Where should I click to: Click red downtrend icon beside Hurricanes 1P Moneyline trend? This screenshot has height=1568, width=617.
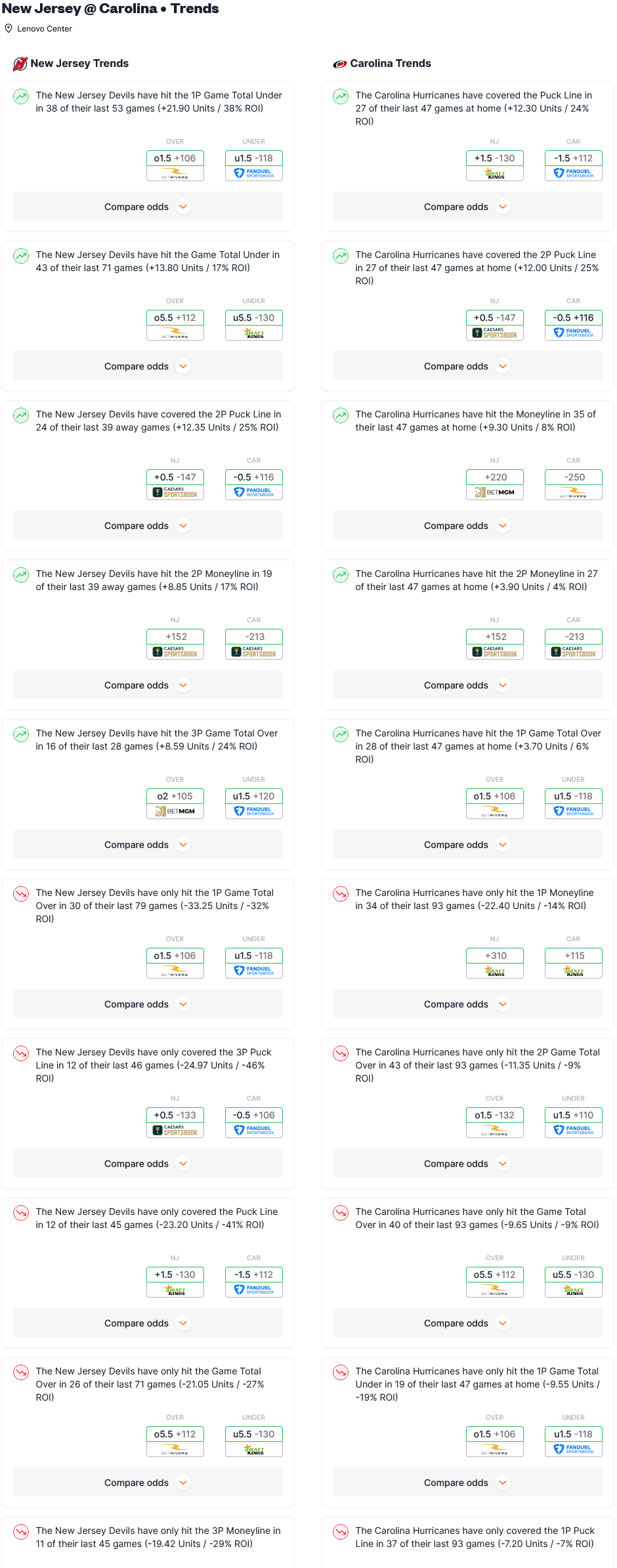pyautogui.click(x=341, y=895)
